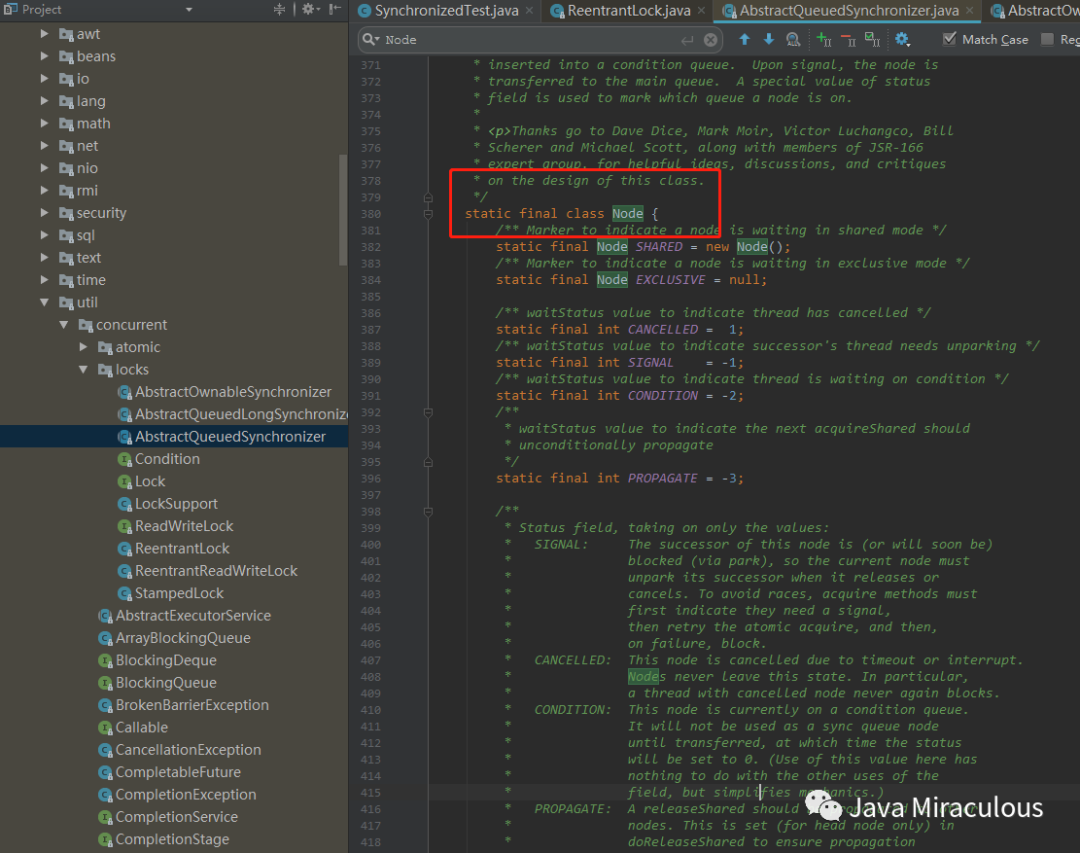Open AbstractExecutorService class
The height and width of the screenshot is (853, 1080).
[x=193, y=615]
